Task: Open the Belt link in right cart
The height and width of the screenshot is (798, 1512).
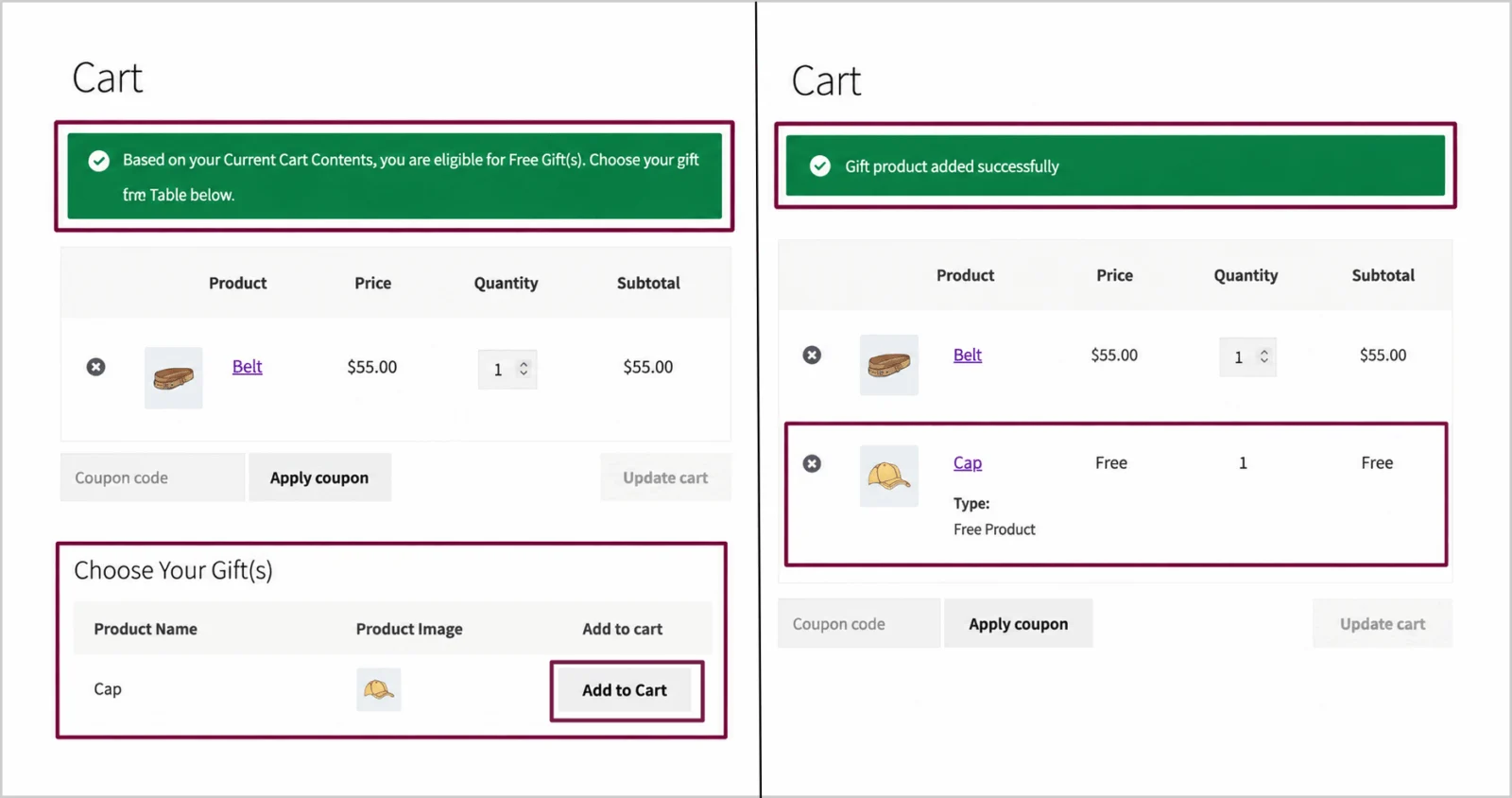Action: coord(968,355)
